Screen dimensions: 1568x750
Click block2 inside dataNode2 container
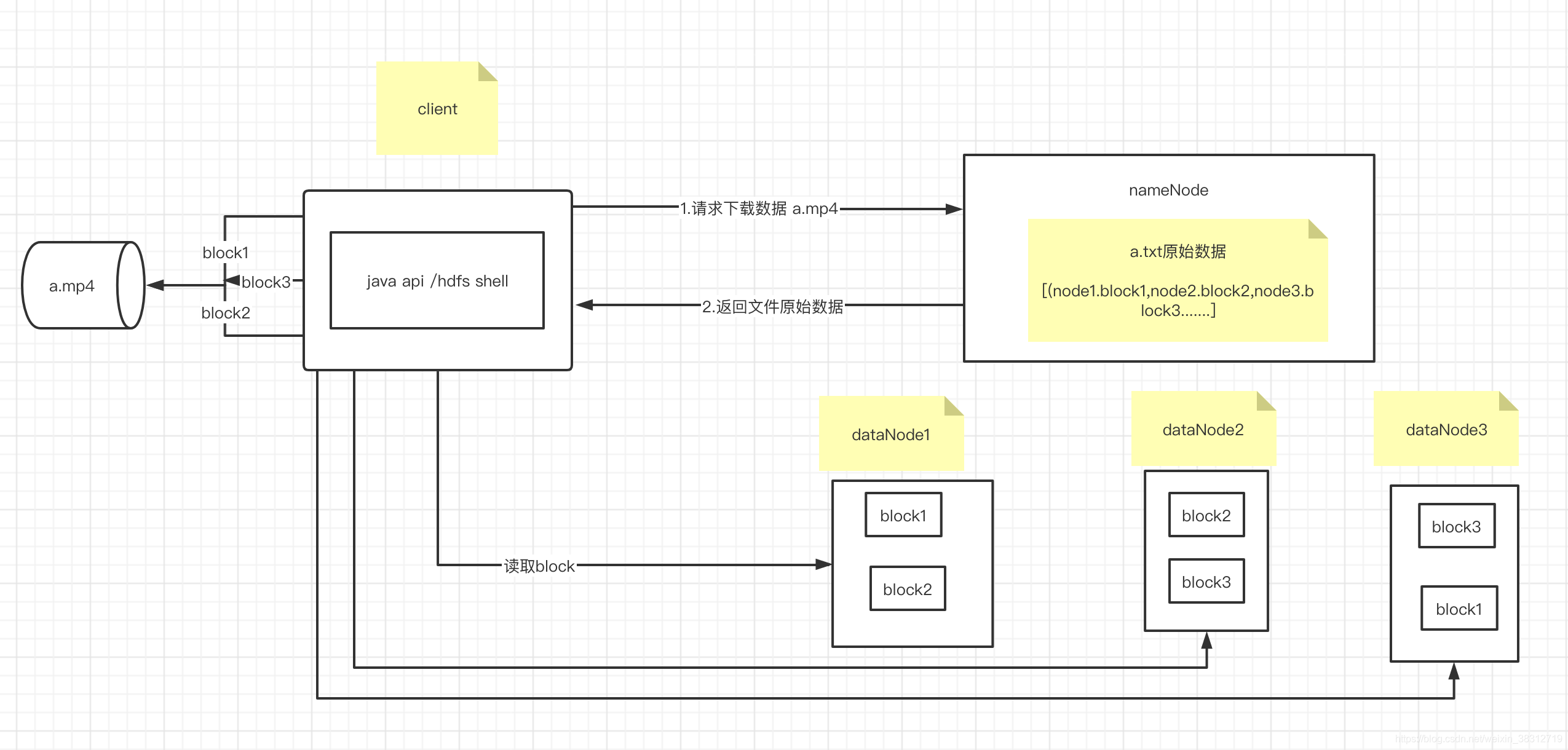click(1206, 515)
